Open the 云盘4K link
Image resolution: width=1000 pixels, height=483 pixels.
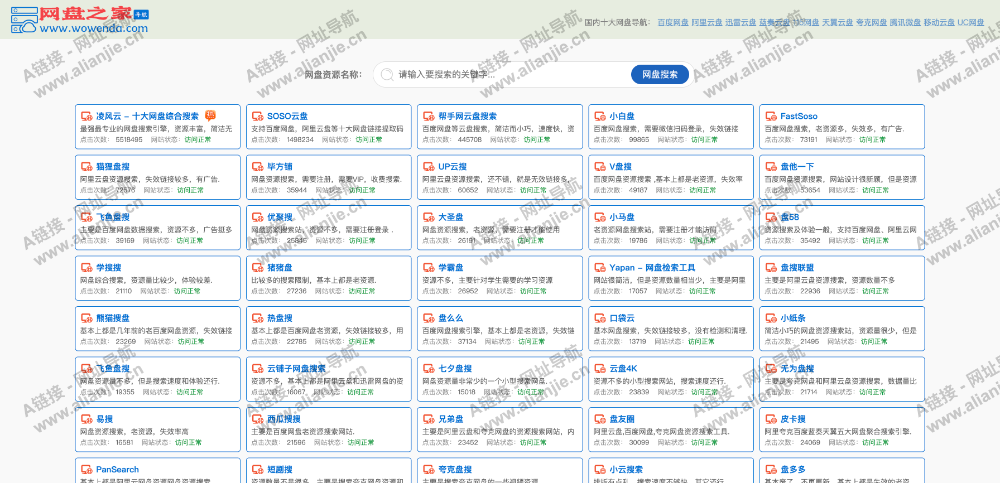click(x=623, y=368)
